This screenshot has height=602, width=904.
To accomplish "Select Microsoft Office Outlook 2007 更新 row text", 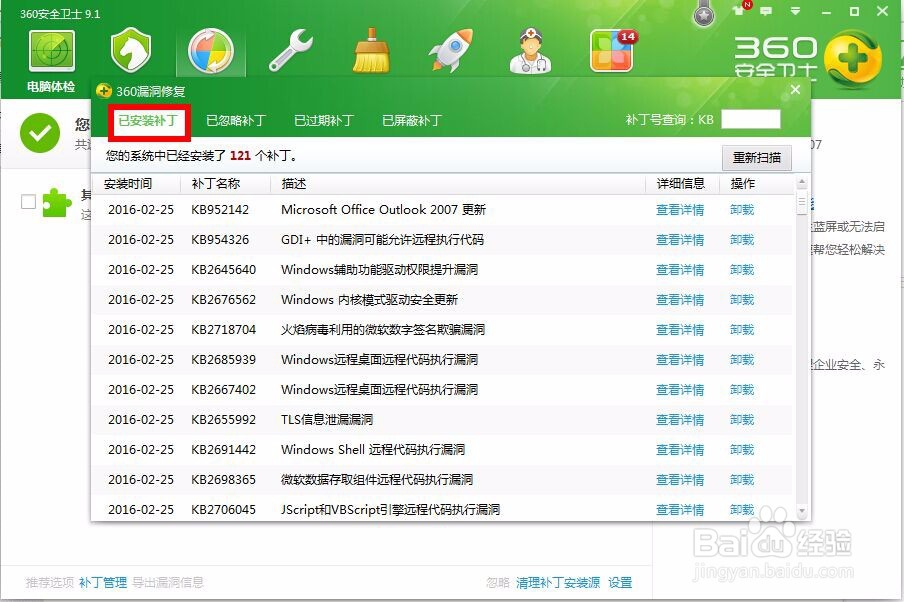I will (383, 210).
